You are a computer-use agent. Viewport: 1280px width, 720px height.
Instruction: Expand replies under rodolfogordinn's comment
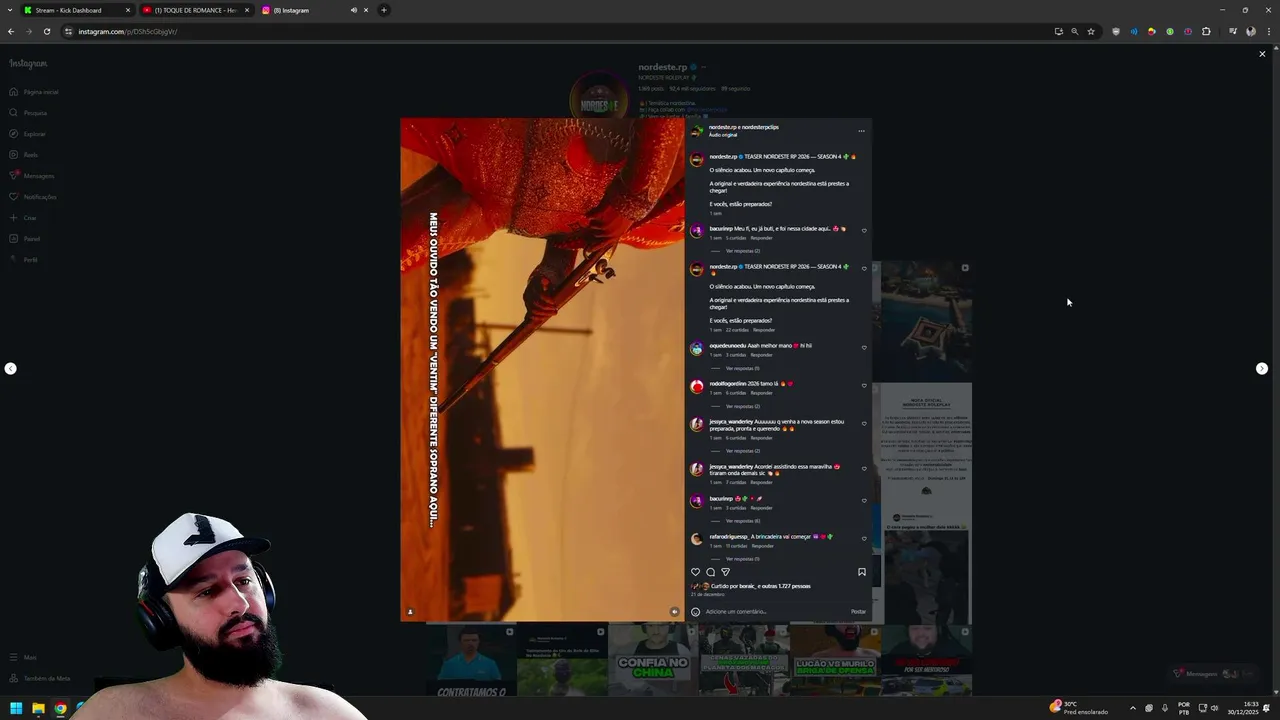pyautogui.click(x=742, y=406)
